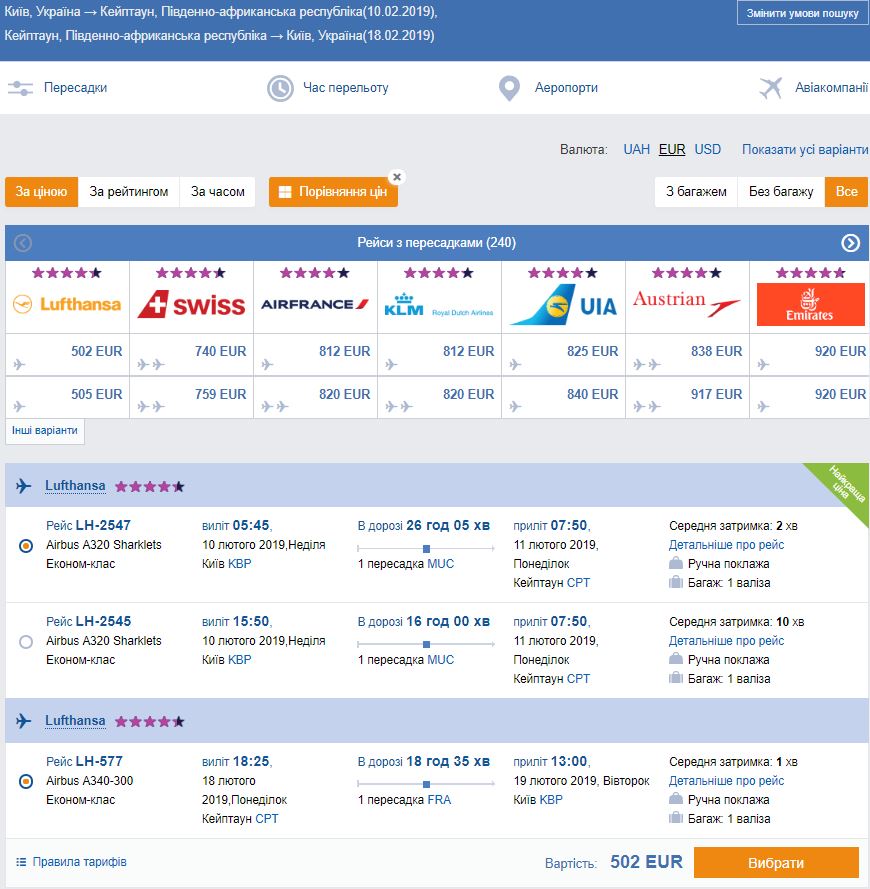The image size is (870, 889).
Task: Click hand luggage icon of LH-577
Action: (675, 799)
